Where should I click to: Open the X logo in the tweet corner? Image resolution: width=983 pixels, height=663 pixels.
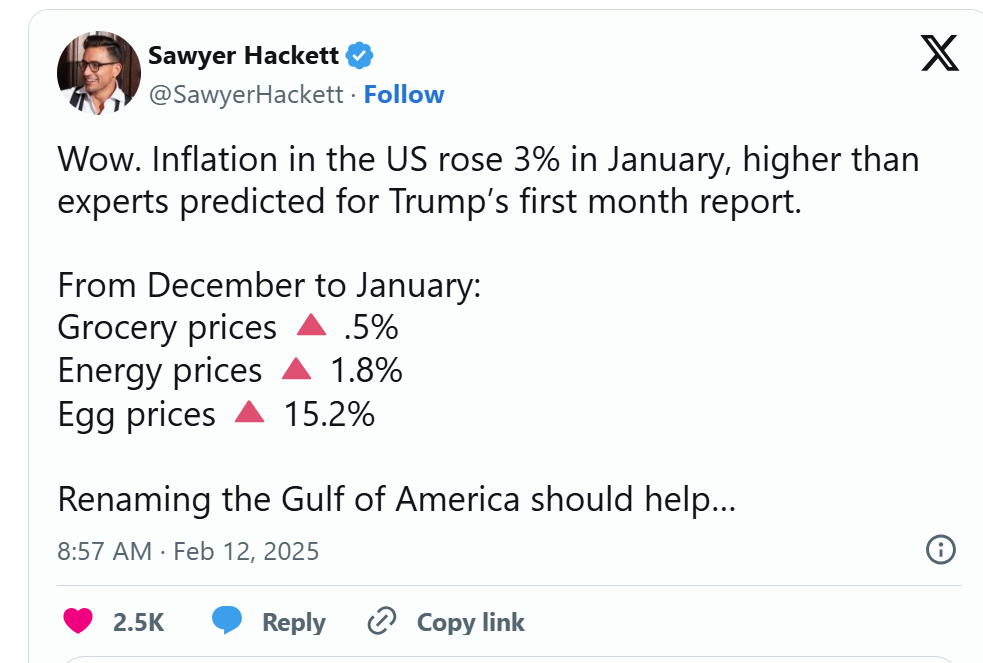point(940,53)
